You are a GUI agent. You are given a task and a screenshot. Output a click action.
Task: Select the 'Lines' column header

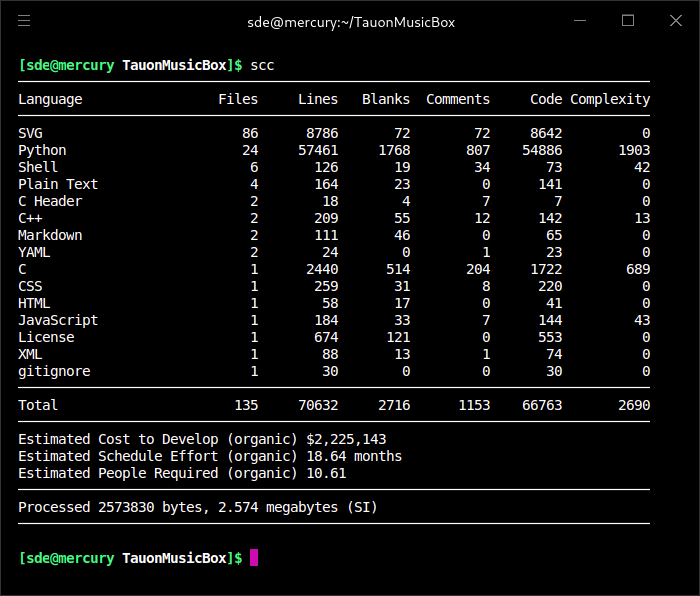318,99
